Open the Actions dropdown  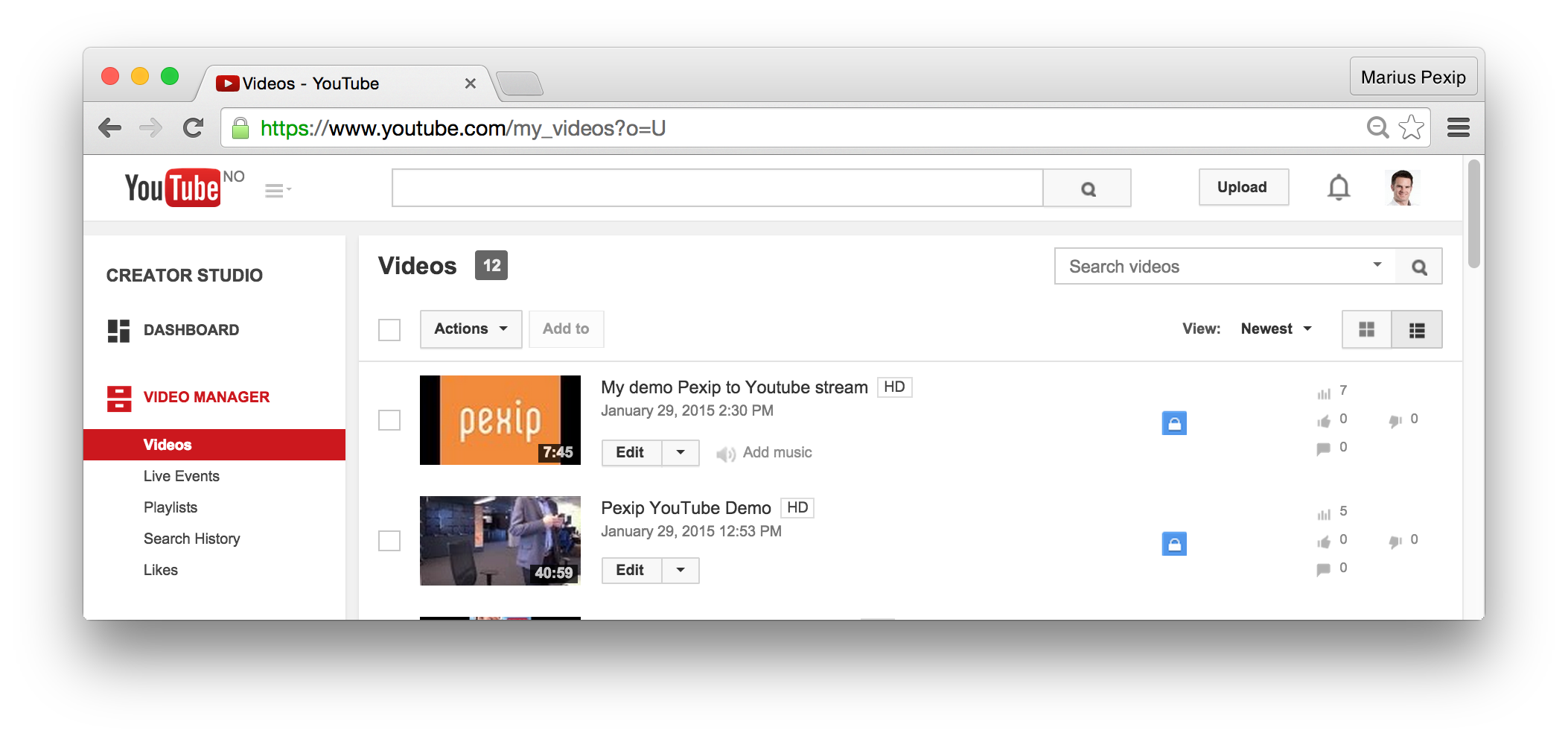(471, 329)
